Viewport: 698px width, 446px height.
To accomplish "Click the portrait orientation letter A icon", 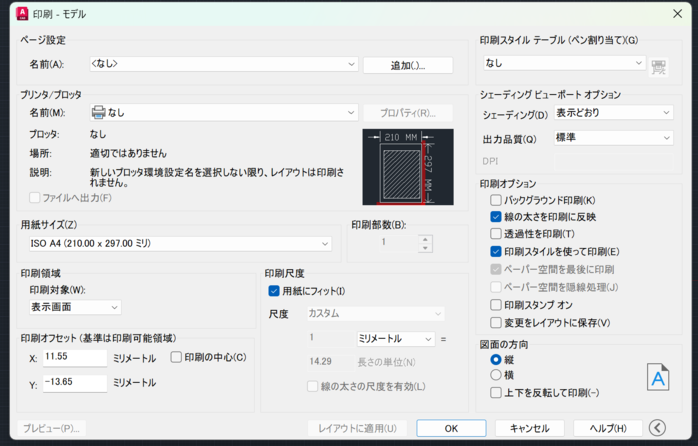I will (x=658, y=377).
